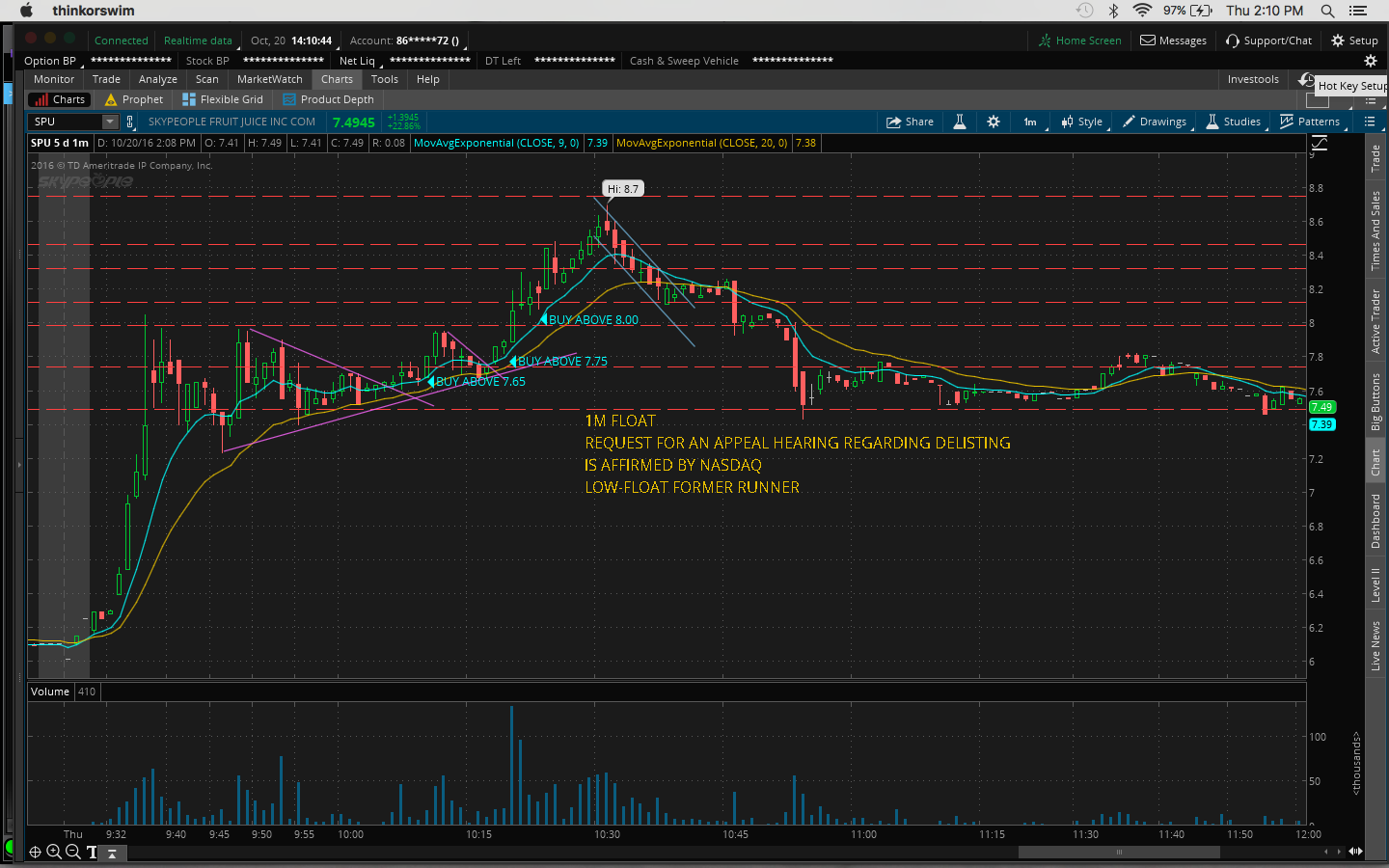1389x868 pixels.
Task: Expand the SPU symbol dropdown arrow
Action: coord(110,122)
